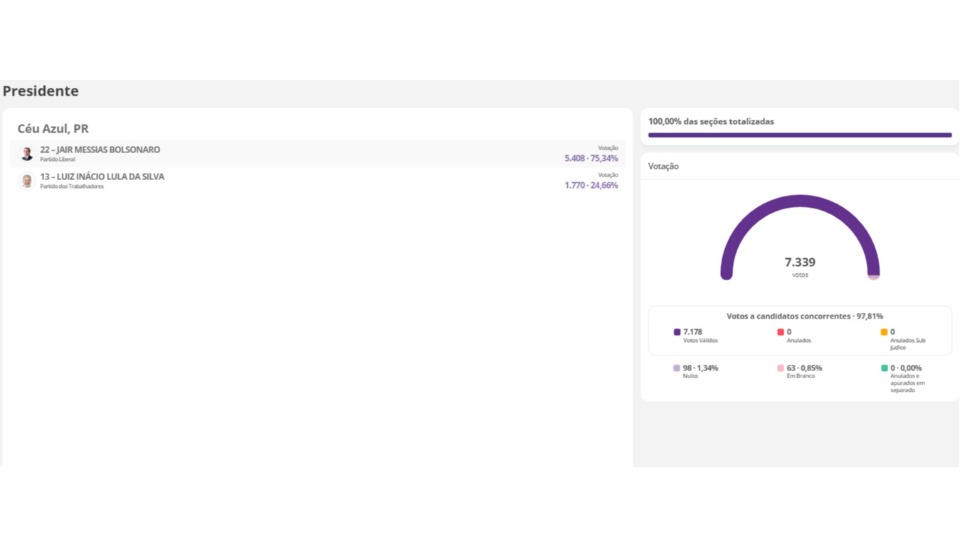Select the 13 – LUIZ INÁCIO LULA DA SILVA name
Viewport: 960px width, 540px height.
click(x=102, y=177)
